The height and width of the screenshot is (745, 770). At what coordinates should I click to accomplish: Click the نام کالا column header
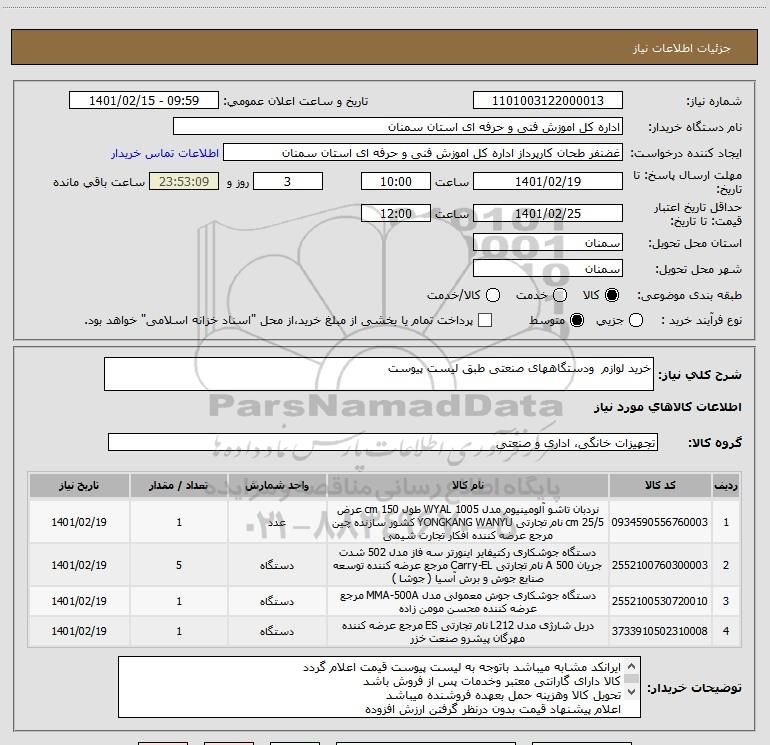(x=468, y=486)
